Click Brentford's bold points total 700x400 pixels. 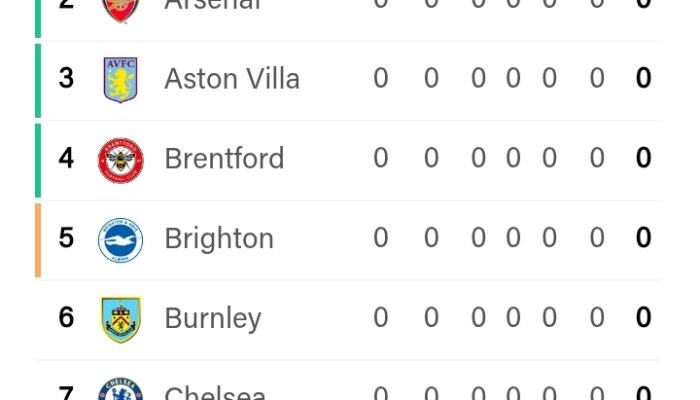coord(643,158)
